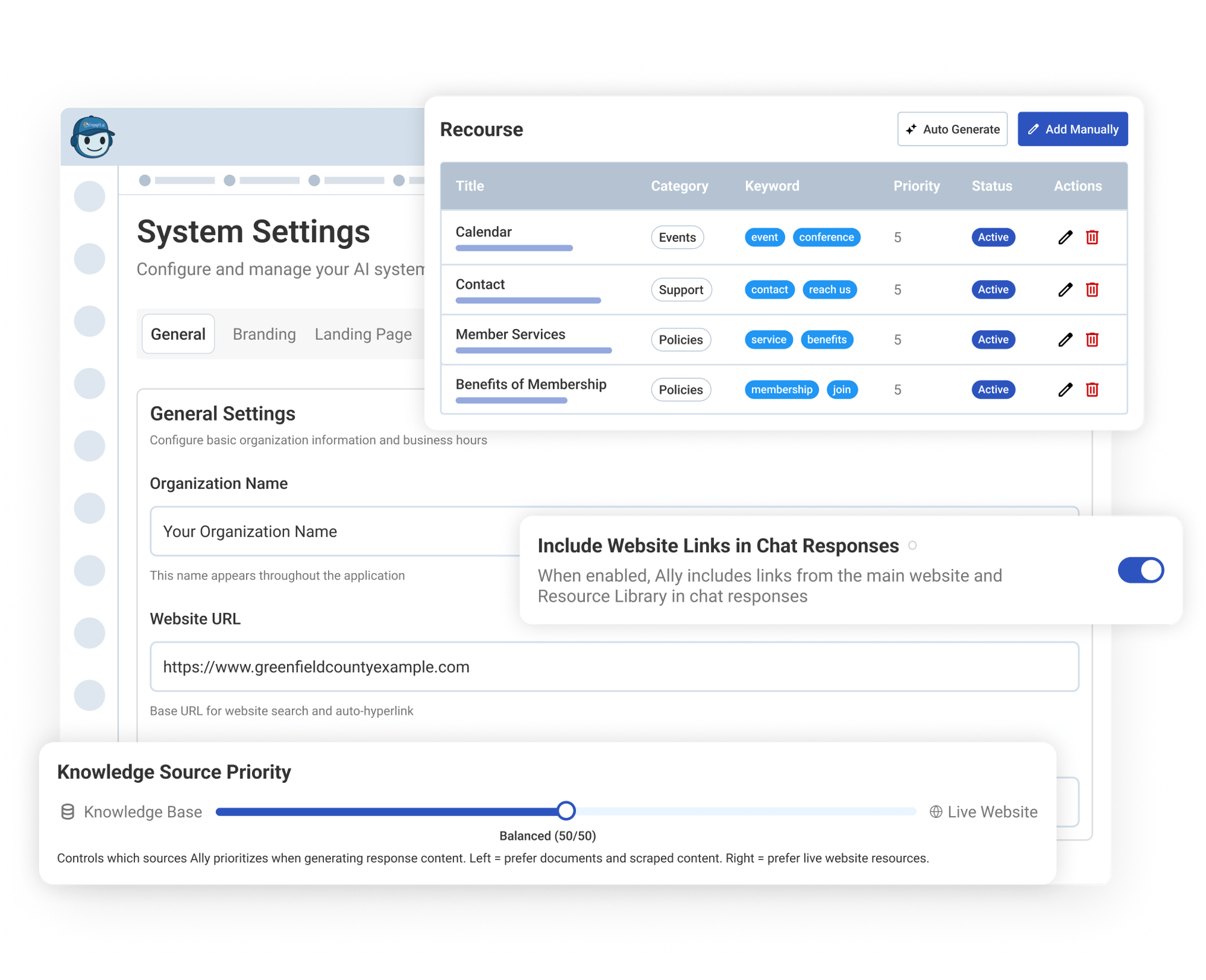Viewport: 1206px width, 980px height.
Task: Disable Include Website Links toggle
Action: point(1140,570)
